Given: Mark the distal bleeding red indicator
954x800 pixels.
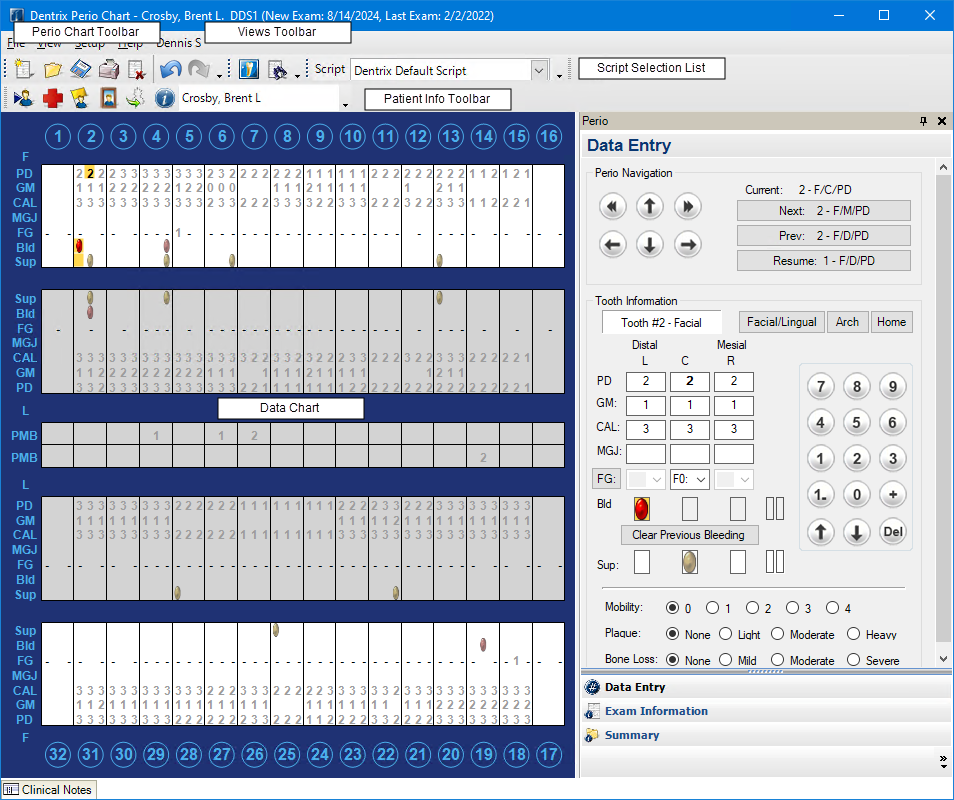Looking at the screenshot, I should tap(642, 508).
